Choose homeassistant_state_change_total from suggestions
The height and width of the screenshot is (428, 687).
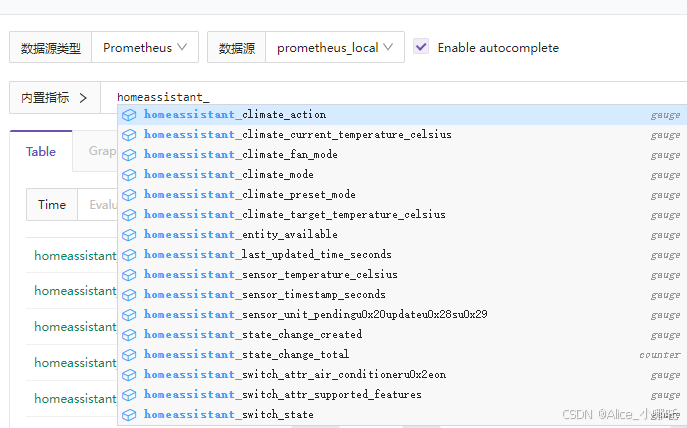click(402, 354)
